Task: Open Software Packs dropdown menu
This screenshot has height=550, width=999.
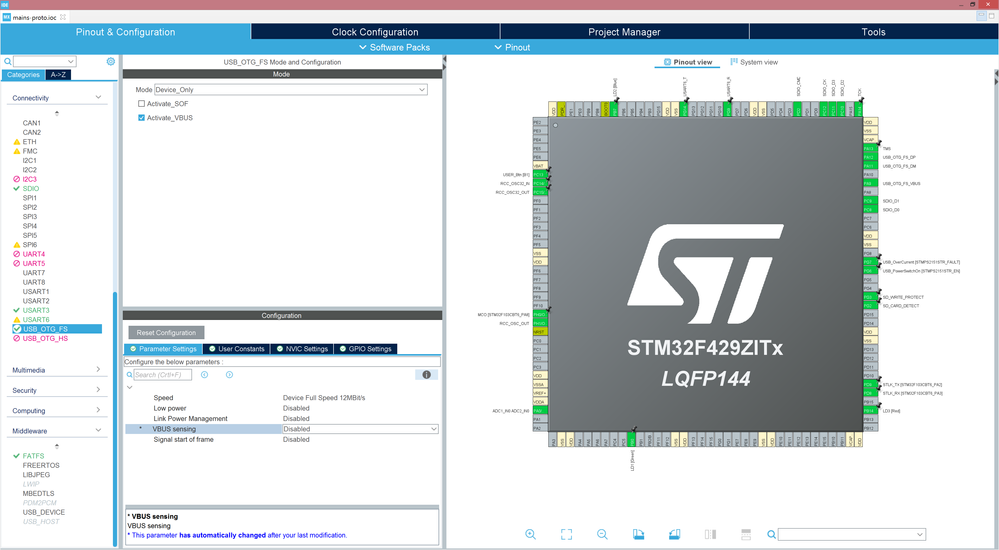Action: pos(394,47)
